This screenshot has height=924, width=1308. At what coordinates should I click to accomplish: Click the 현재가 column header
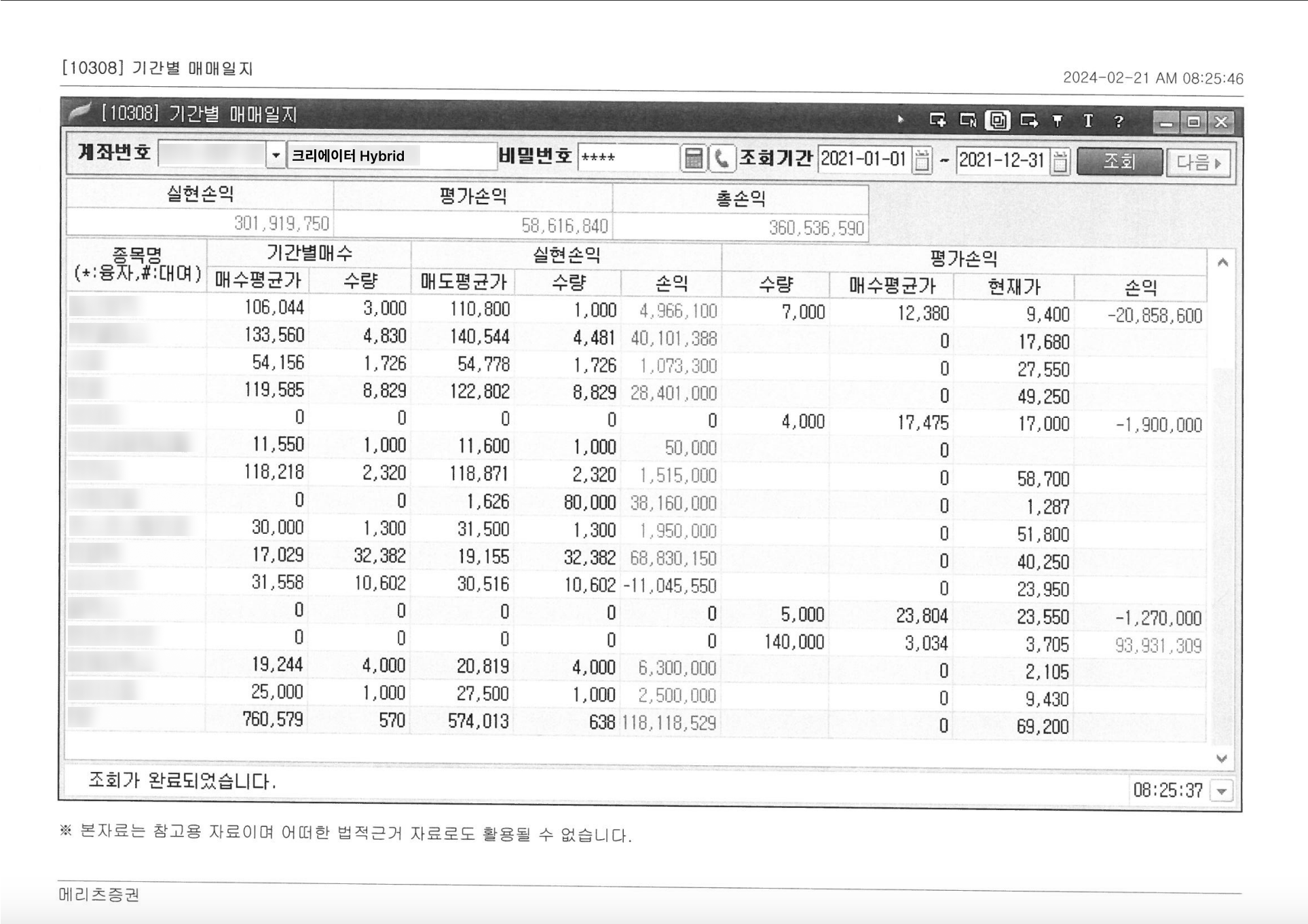tap(1014, 286)
